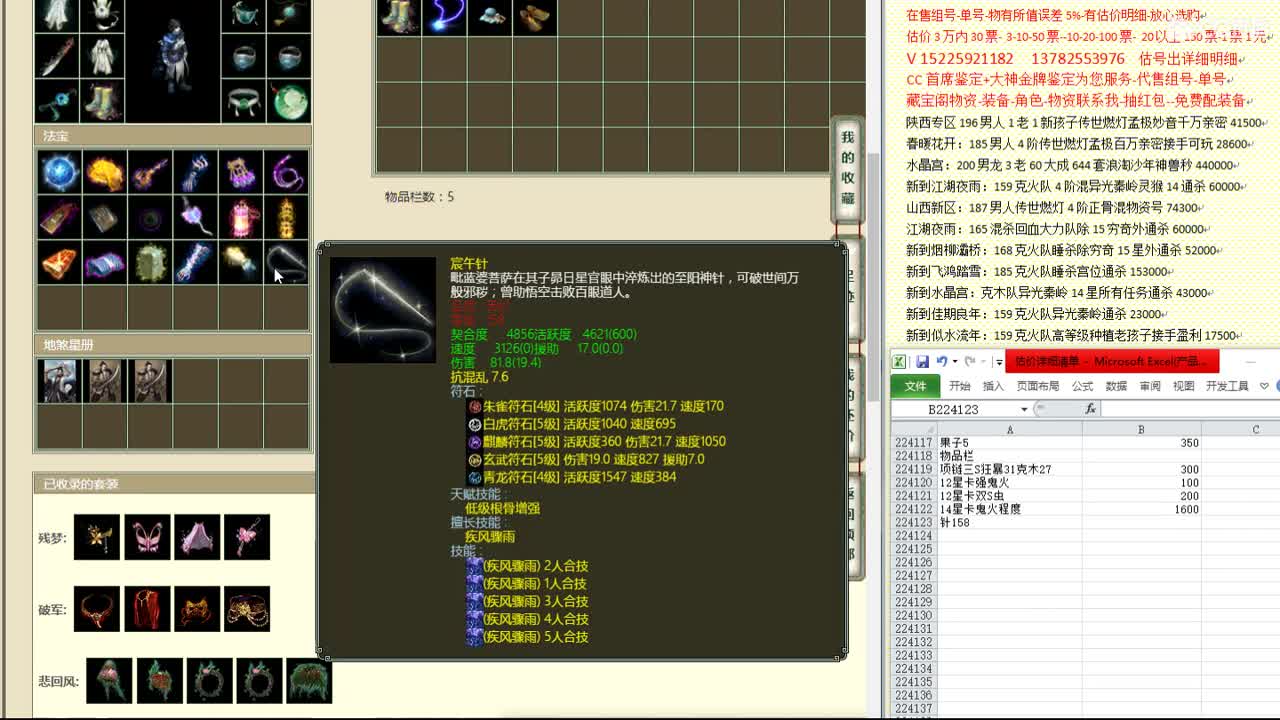Click the 陕西专区 196男人 listing line

[1085, 123]
